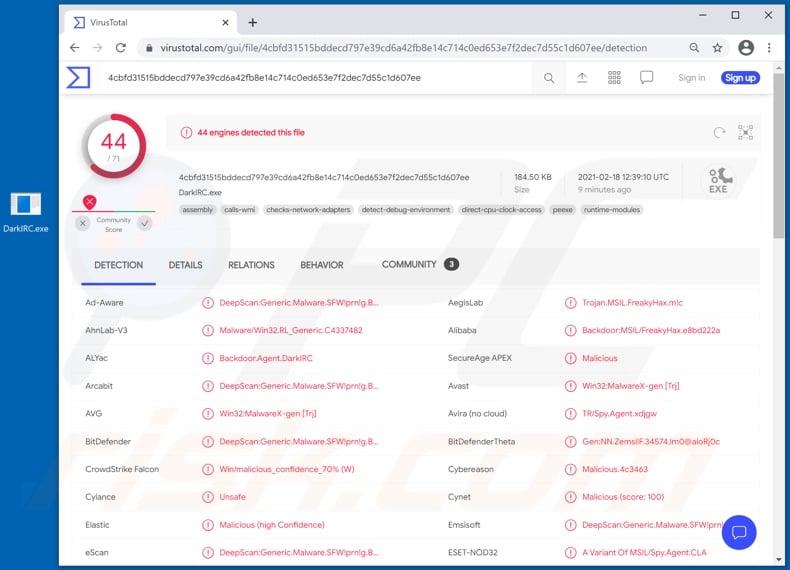Click Backdoor.Agent.DarkIRC detection text

click(x=266, y=358)
